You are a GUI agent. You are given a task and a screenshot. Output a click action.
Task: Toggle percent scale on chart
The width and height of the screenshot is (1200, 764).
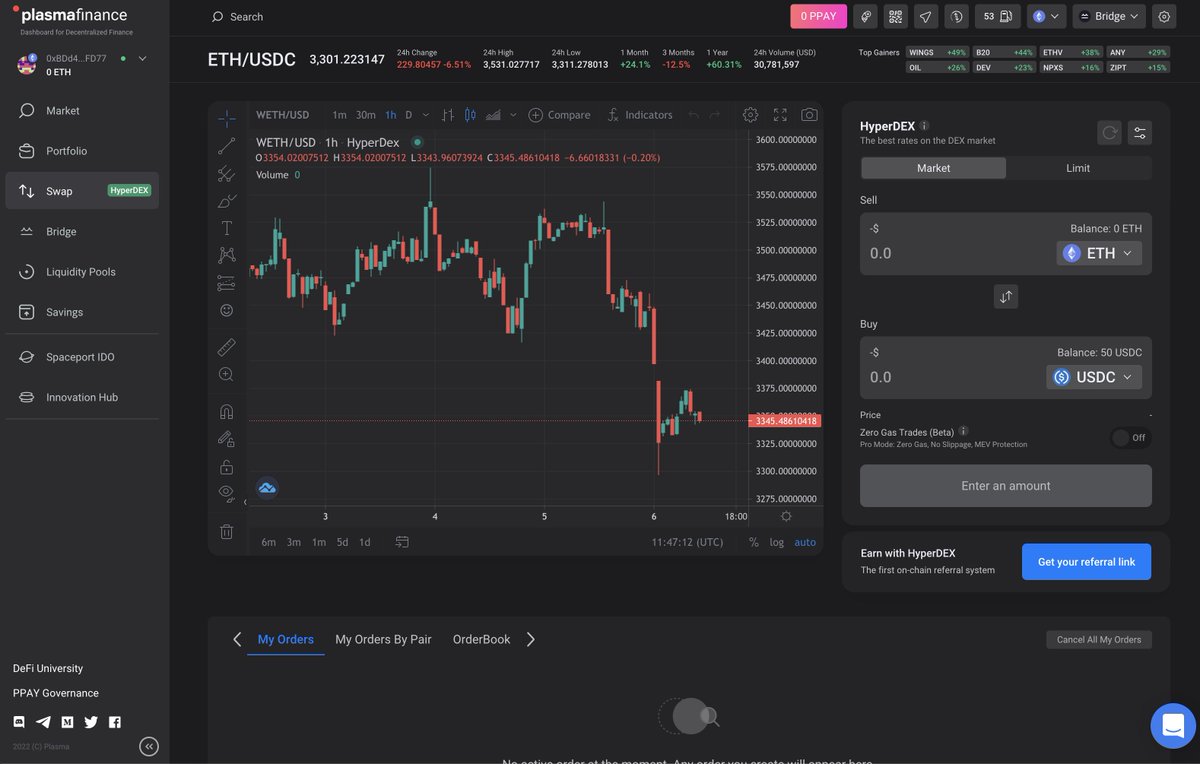click(x=753, y=542)
